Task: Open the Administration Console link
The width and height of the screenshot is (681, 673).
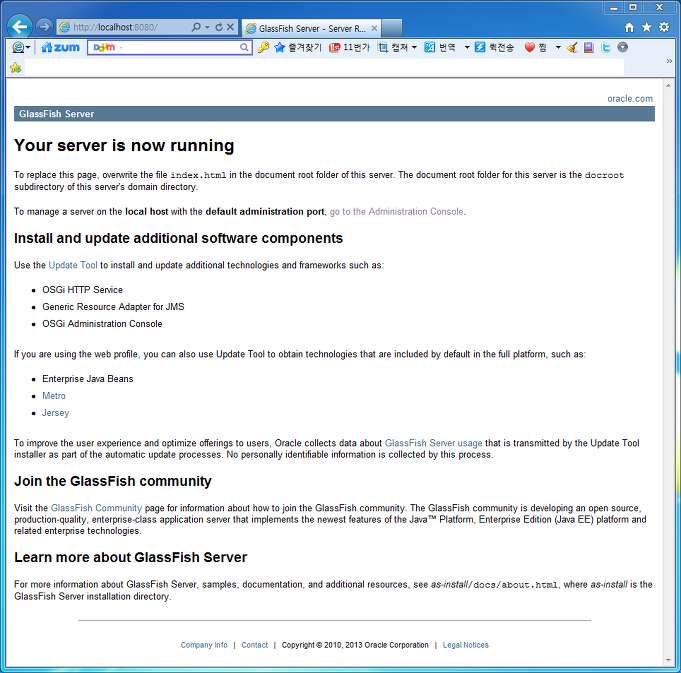Action: (397, 211)
